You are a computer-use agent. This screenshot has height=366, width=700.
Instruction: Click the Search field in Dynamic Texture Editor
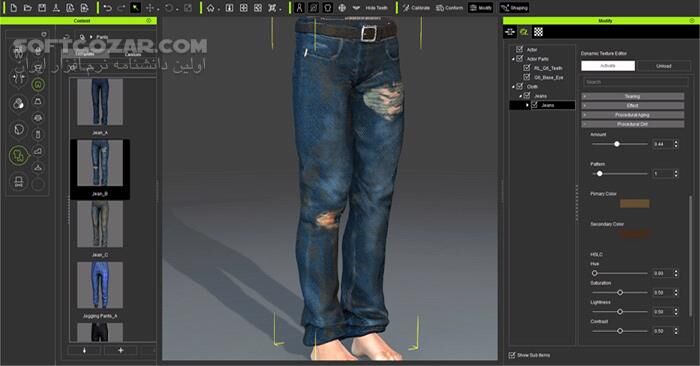pyautogui.click(x=636, y=82)
